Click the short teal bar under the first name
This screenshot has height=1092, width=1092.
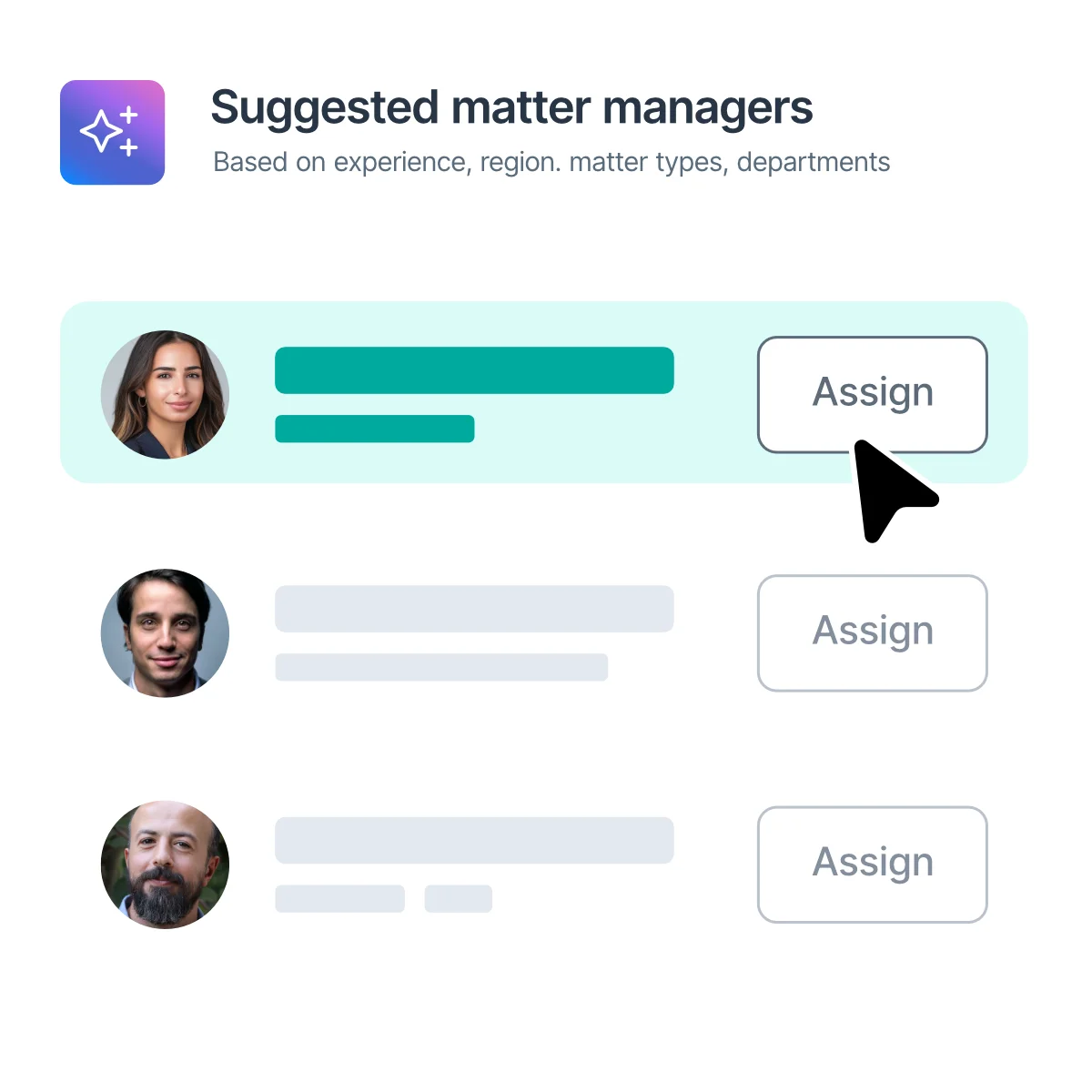click(374, 429)
